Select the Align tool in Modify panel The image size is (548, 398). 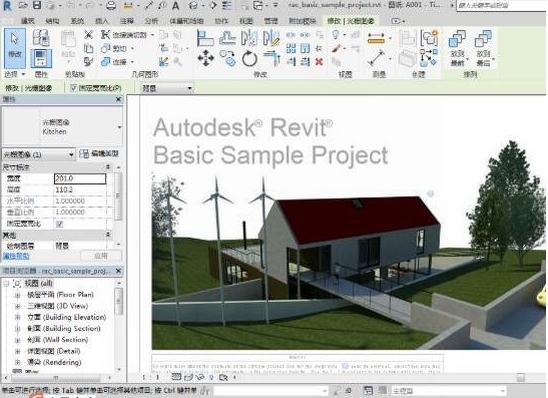coord(206,38)
